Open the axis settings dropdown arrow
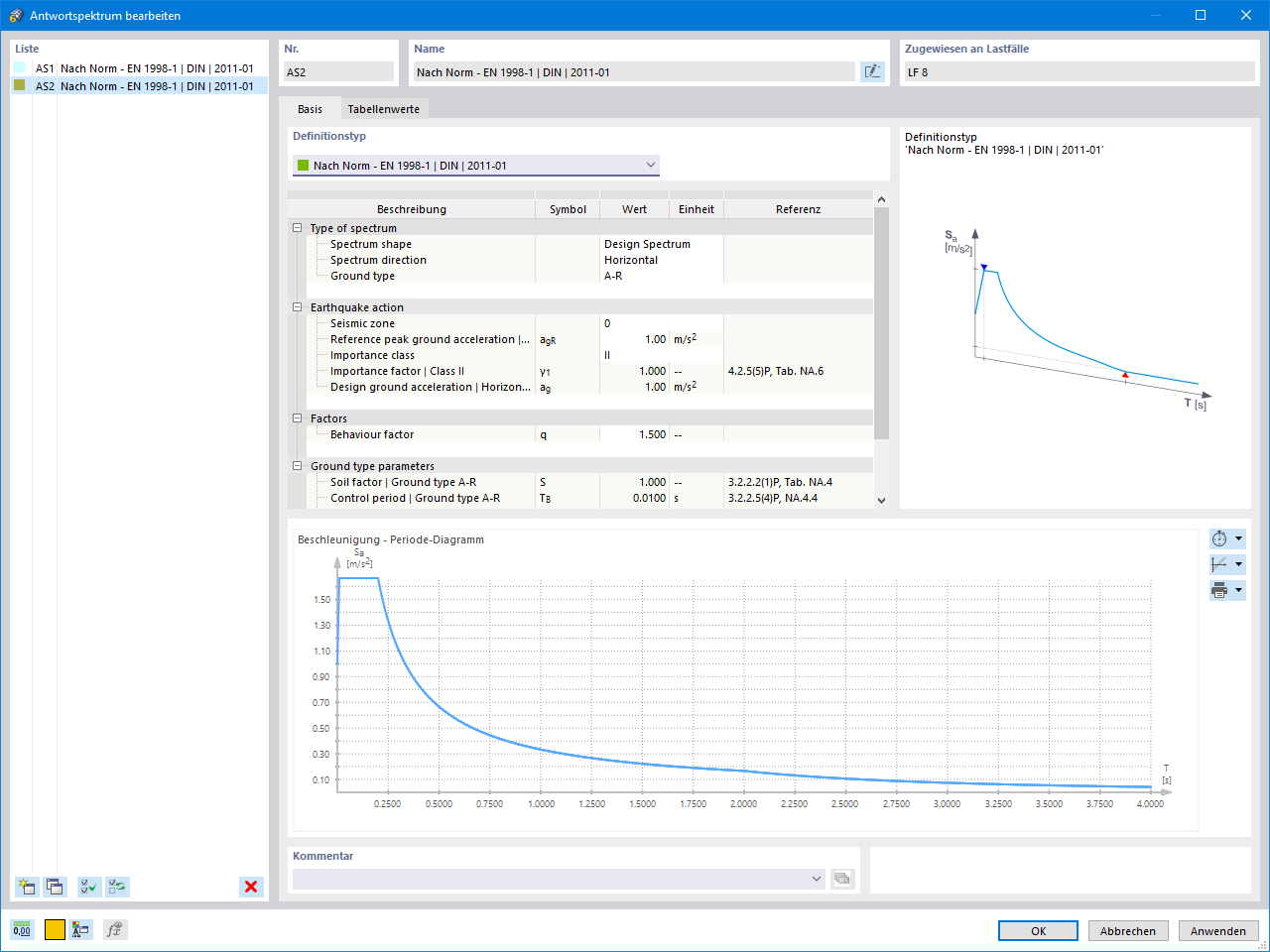Viewport: 1270px width, 952px height. pos(1238,564)
